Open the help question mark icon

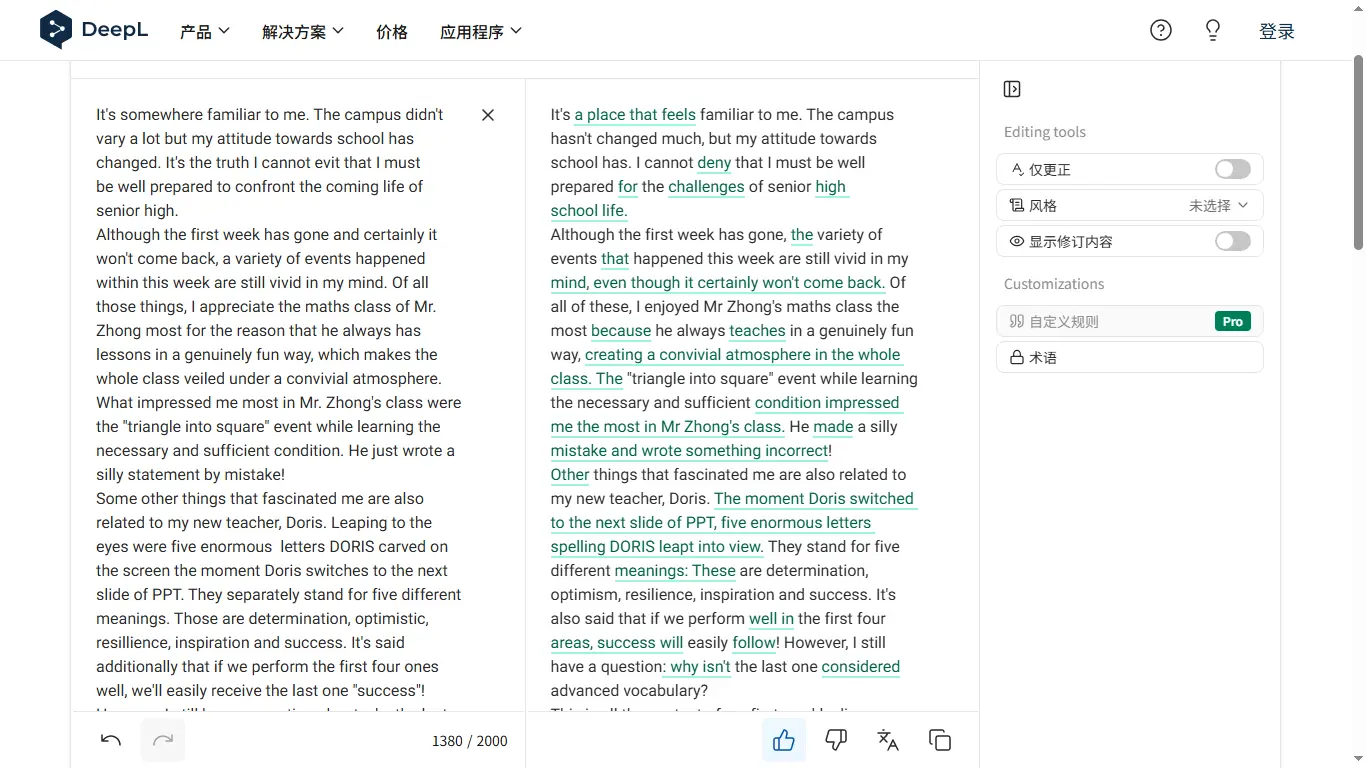tap(1160, 30)
